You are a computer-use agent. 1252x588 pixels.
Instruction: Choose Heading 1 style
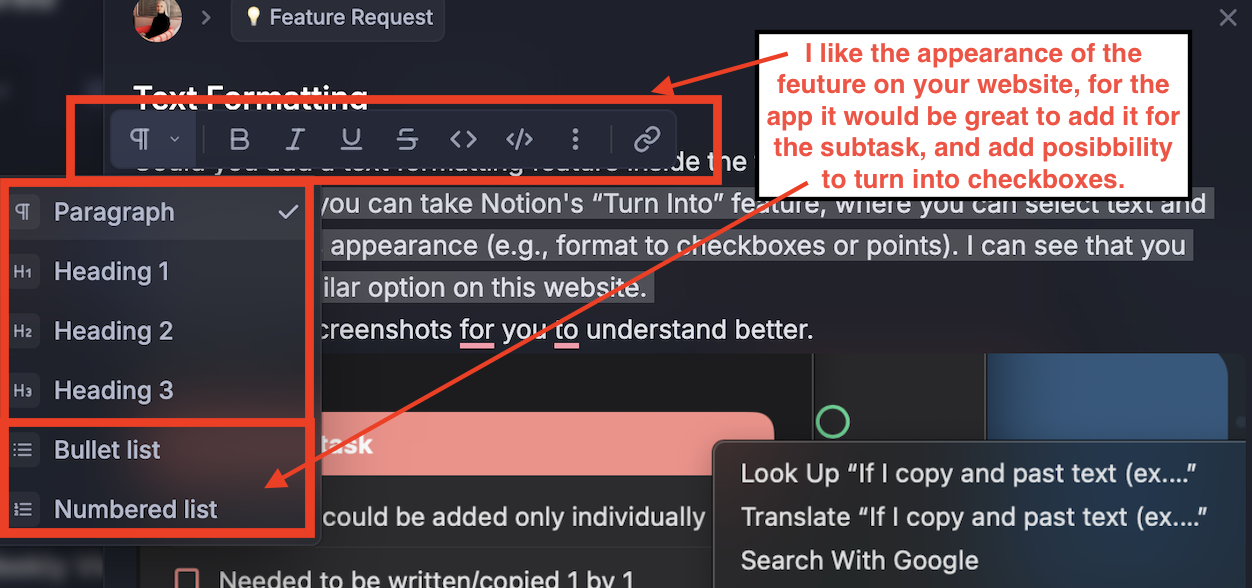pyautogui.click(x=155, y=271)
